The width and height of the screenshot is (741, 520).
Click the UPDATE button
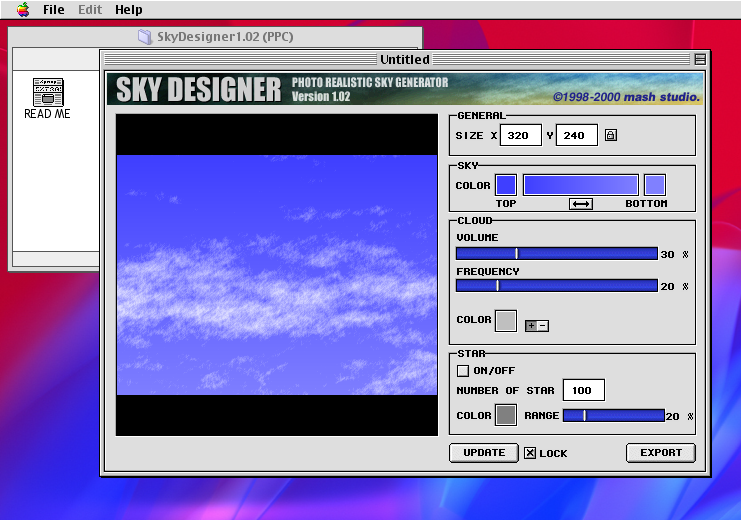(x=484, y=453)
